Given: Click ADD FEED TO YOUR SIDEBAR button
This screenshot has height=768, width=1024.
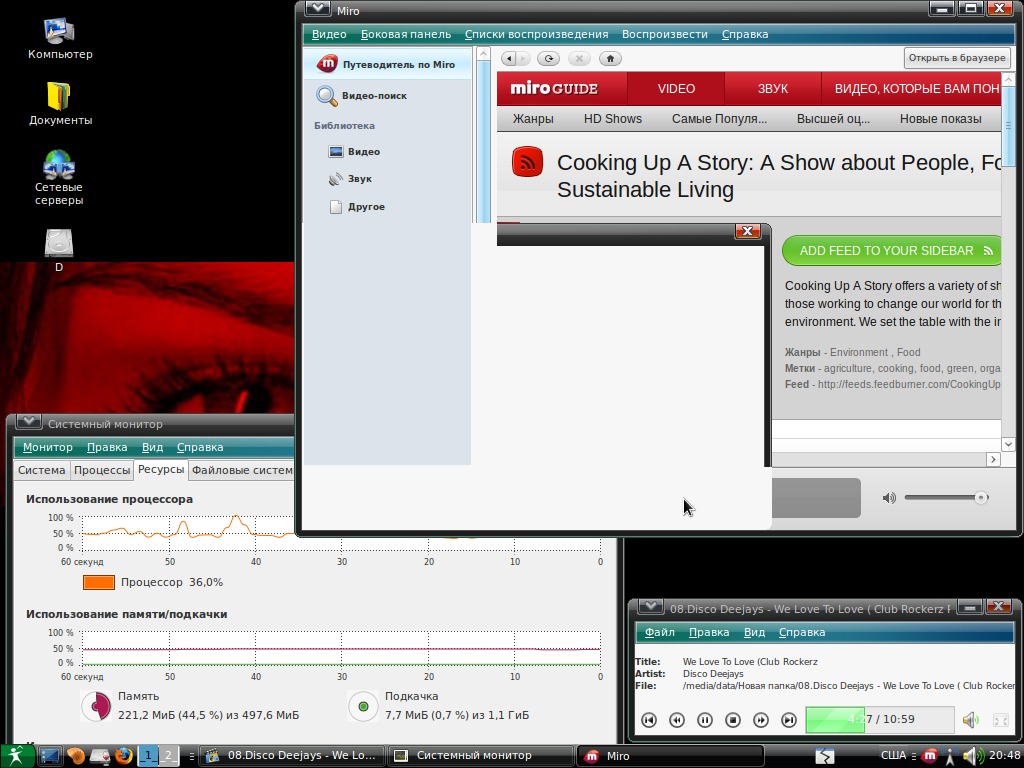Looking at the screenshot, I should (891, 251).
